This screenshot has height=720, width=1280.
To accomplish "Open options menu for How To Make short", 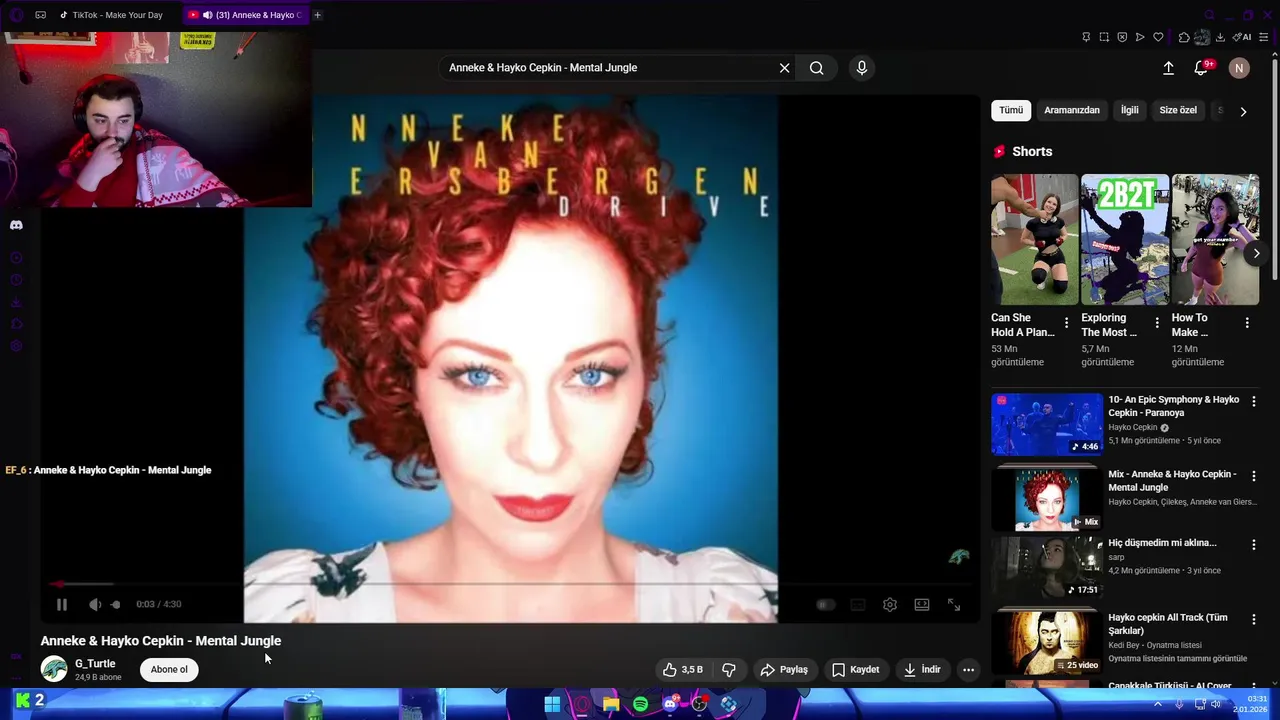I will click(x=1247, y=323).
